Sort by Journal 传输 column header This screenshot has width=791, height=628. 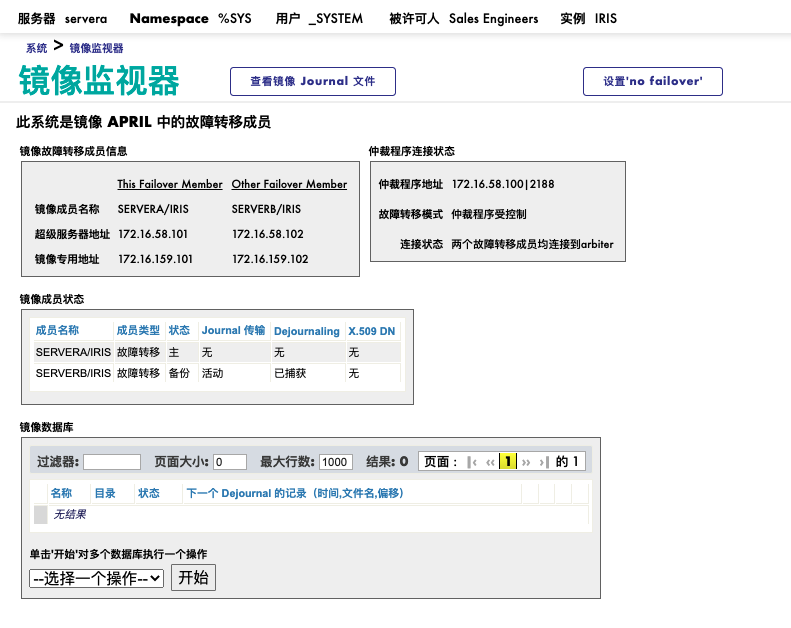click(233, 331)
